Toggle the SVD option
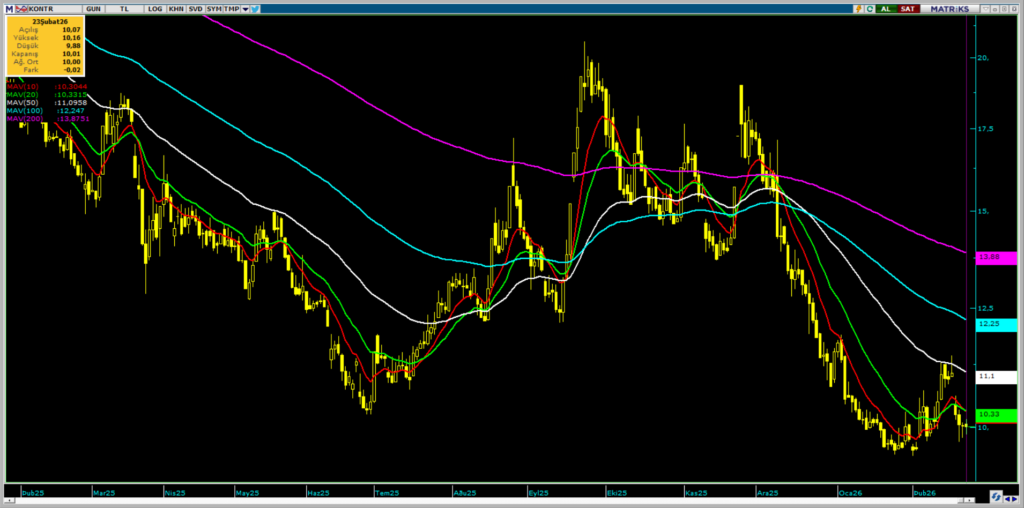Image resolution: width=1024 pixels, height=508 pixels. 195,8
